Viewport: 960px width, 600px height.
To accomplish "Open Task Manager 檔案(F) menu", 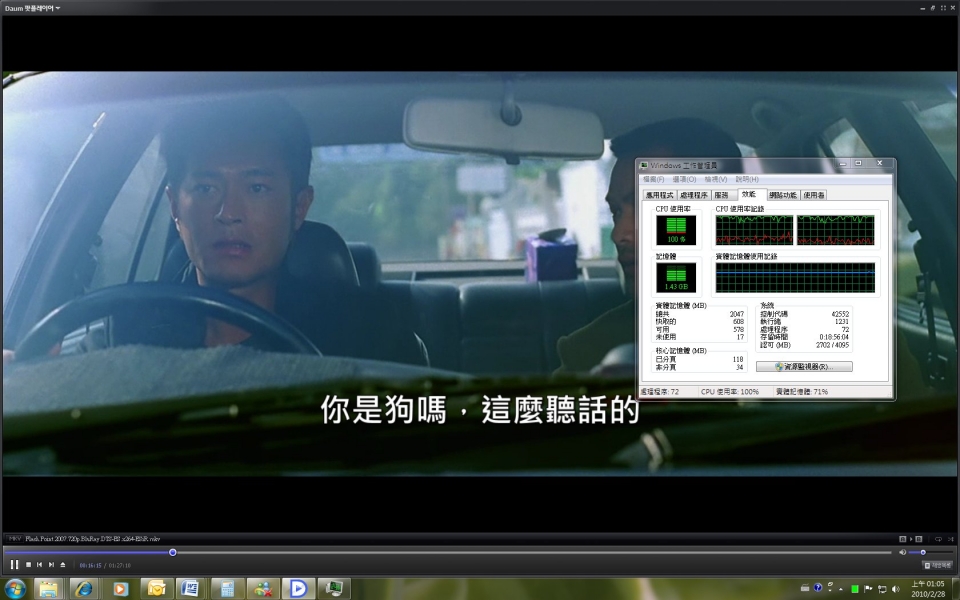I will [653, 179].
